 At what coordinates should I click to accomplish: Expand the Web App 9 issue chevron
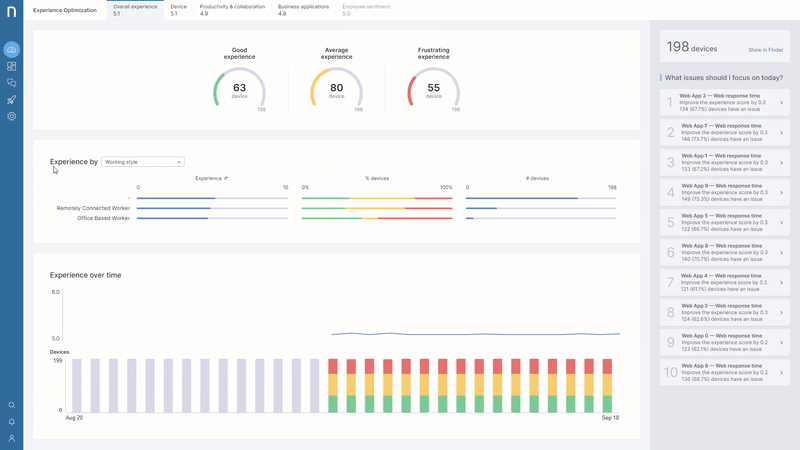(x=781, y=192)
